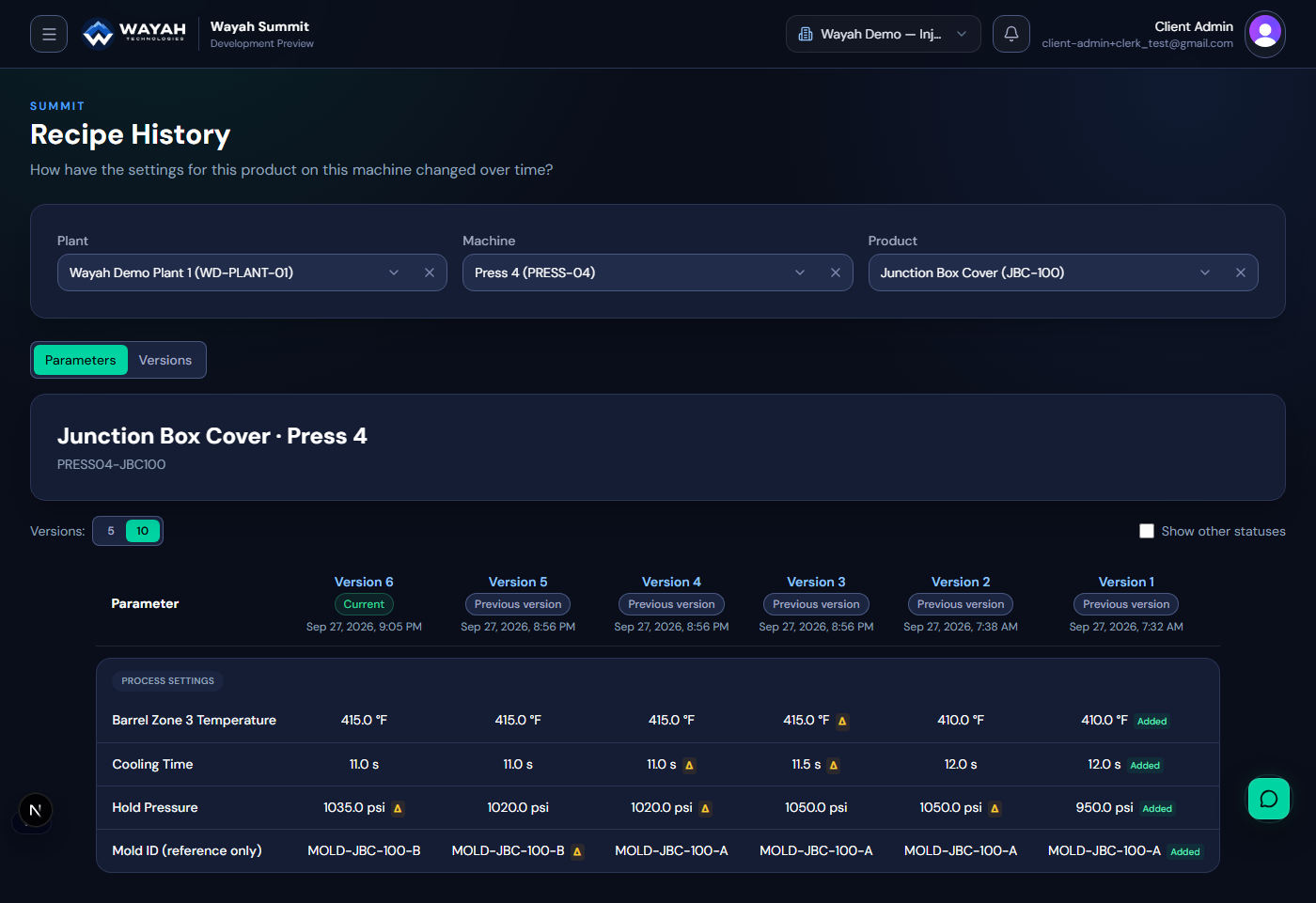The height and width of the screenshot is (903, 1316).
Task: Open the chat support widget
Action: point(1269,799)
